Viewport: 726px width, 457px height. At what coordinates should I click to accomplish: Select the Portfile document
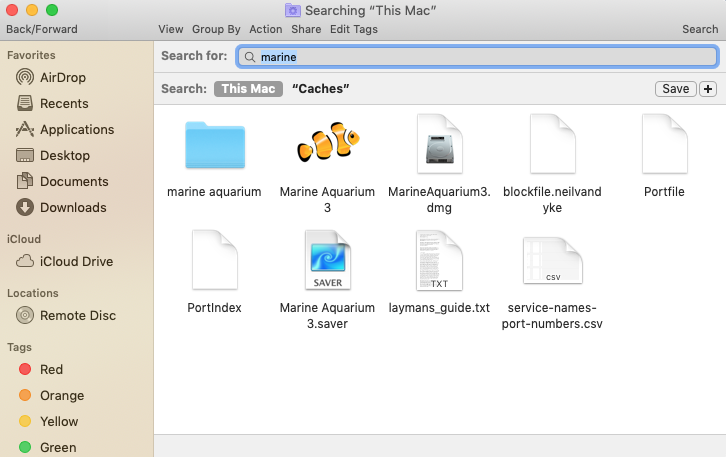point(664,147)
